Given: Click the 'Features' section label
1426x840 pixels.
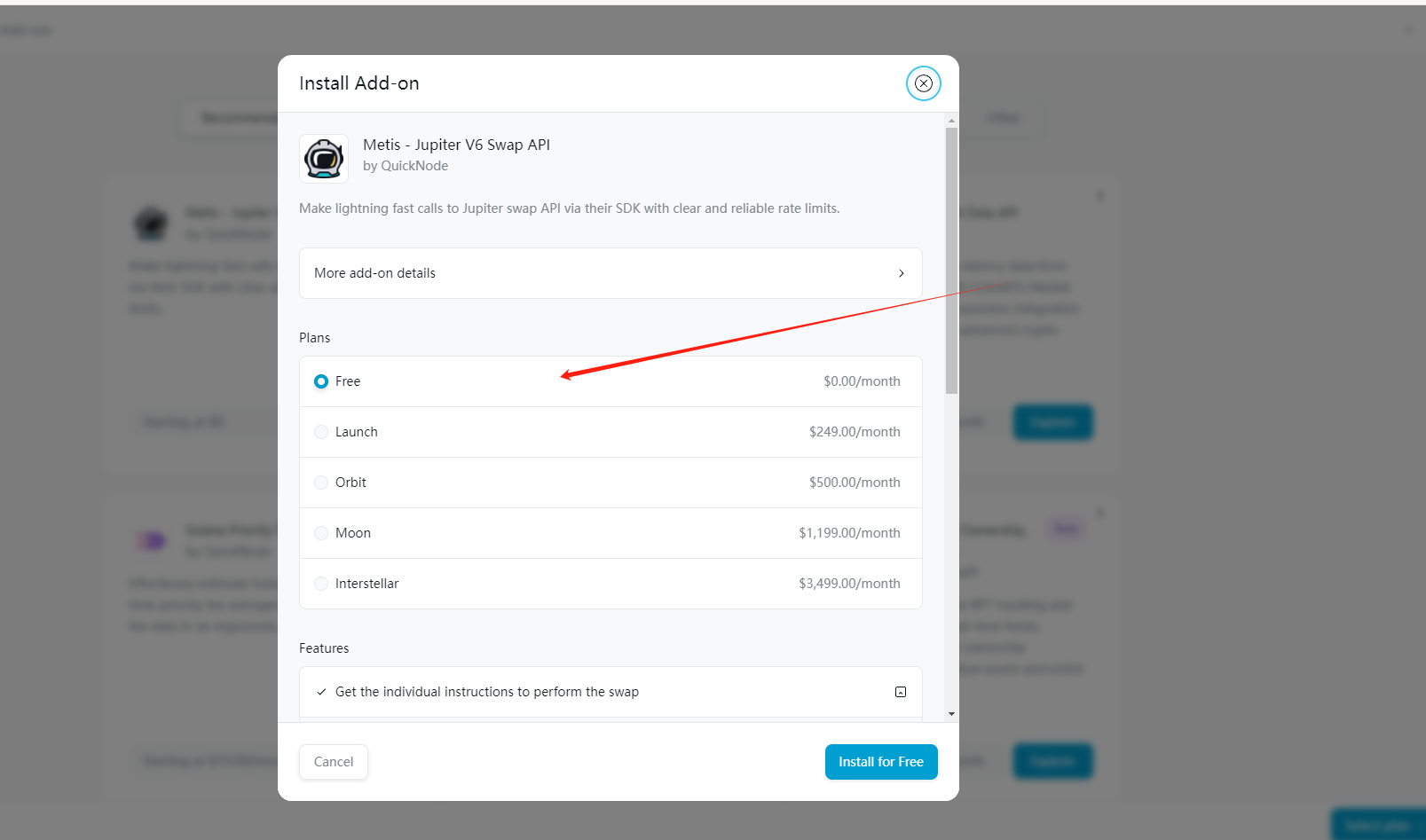Looking at the screenshot, I should tap(324, 648).
